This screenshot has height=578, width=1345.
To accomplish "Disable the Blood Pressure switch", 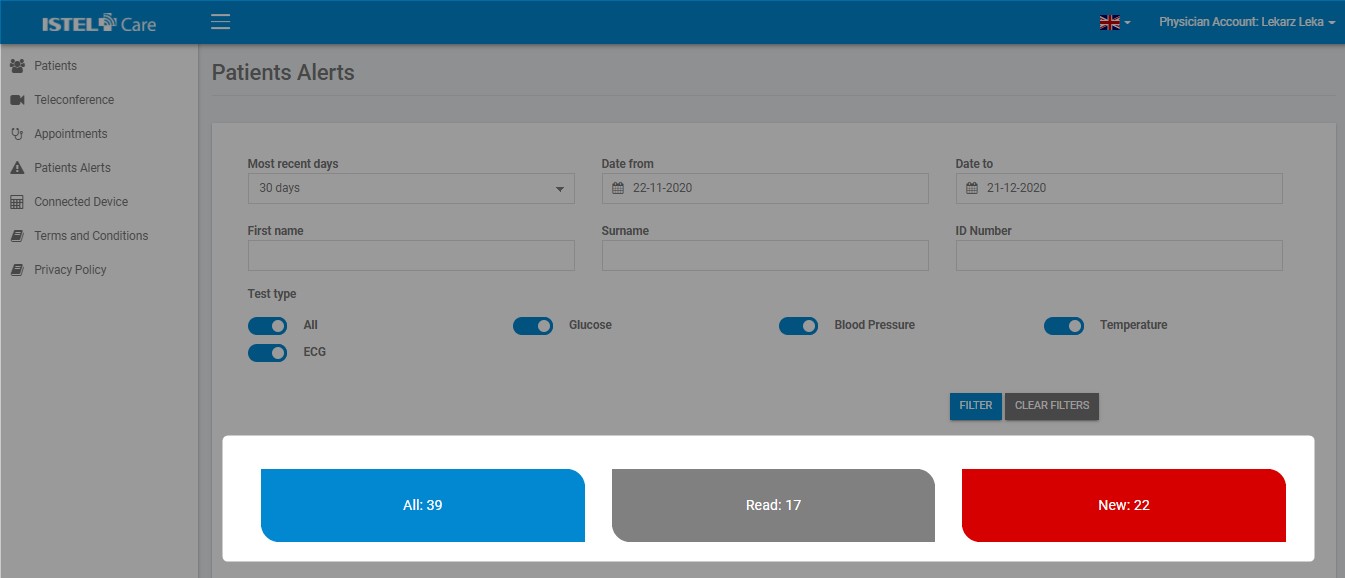I will 799,326.
